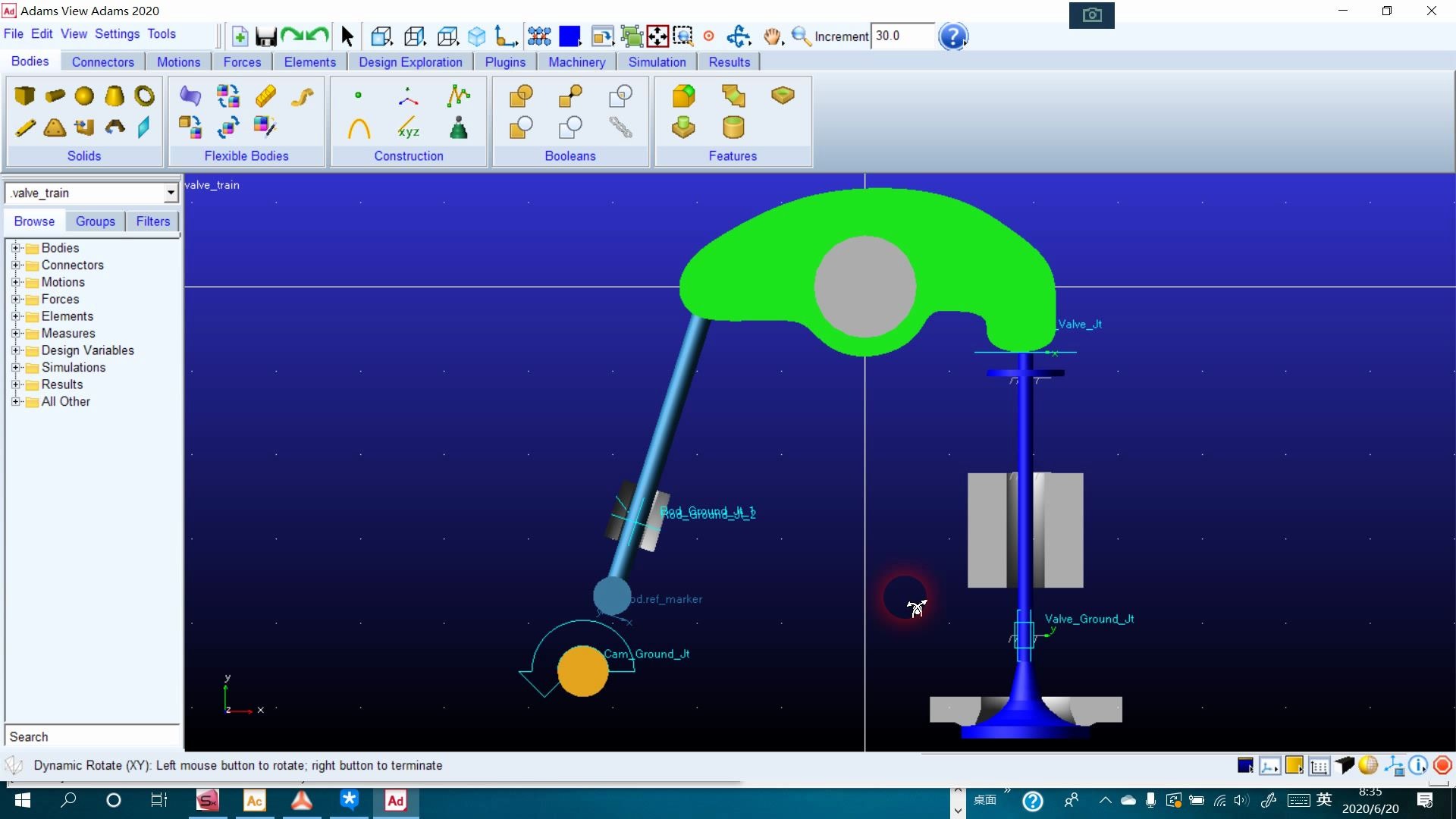Click the Unite two solids boolean icon

point(521,96)
